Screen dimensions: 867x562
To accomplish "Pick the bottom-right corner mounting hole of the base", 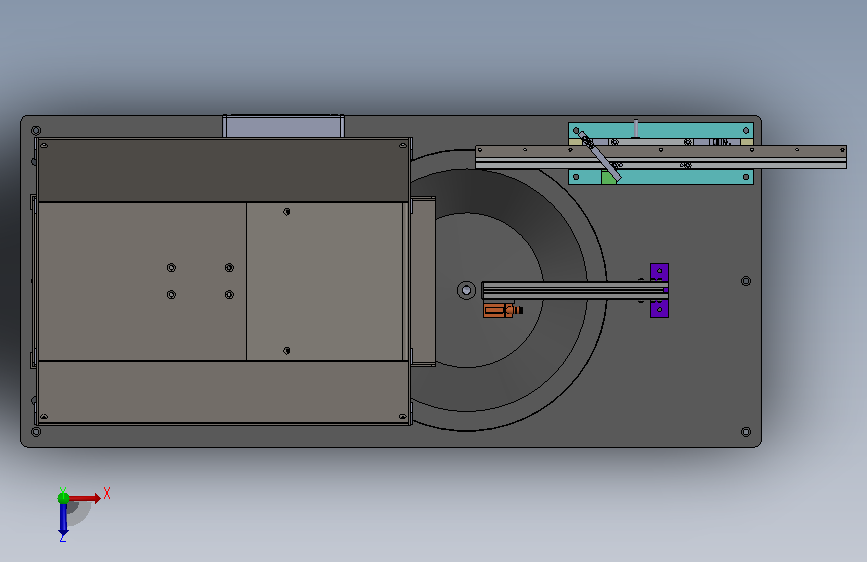I will pos(746,431).
